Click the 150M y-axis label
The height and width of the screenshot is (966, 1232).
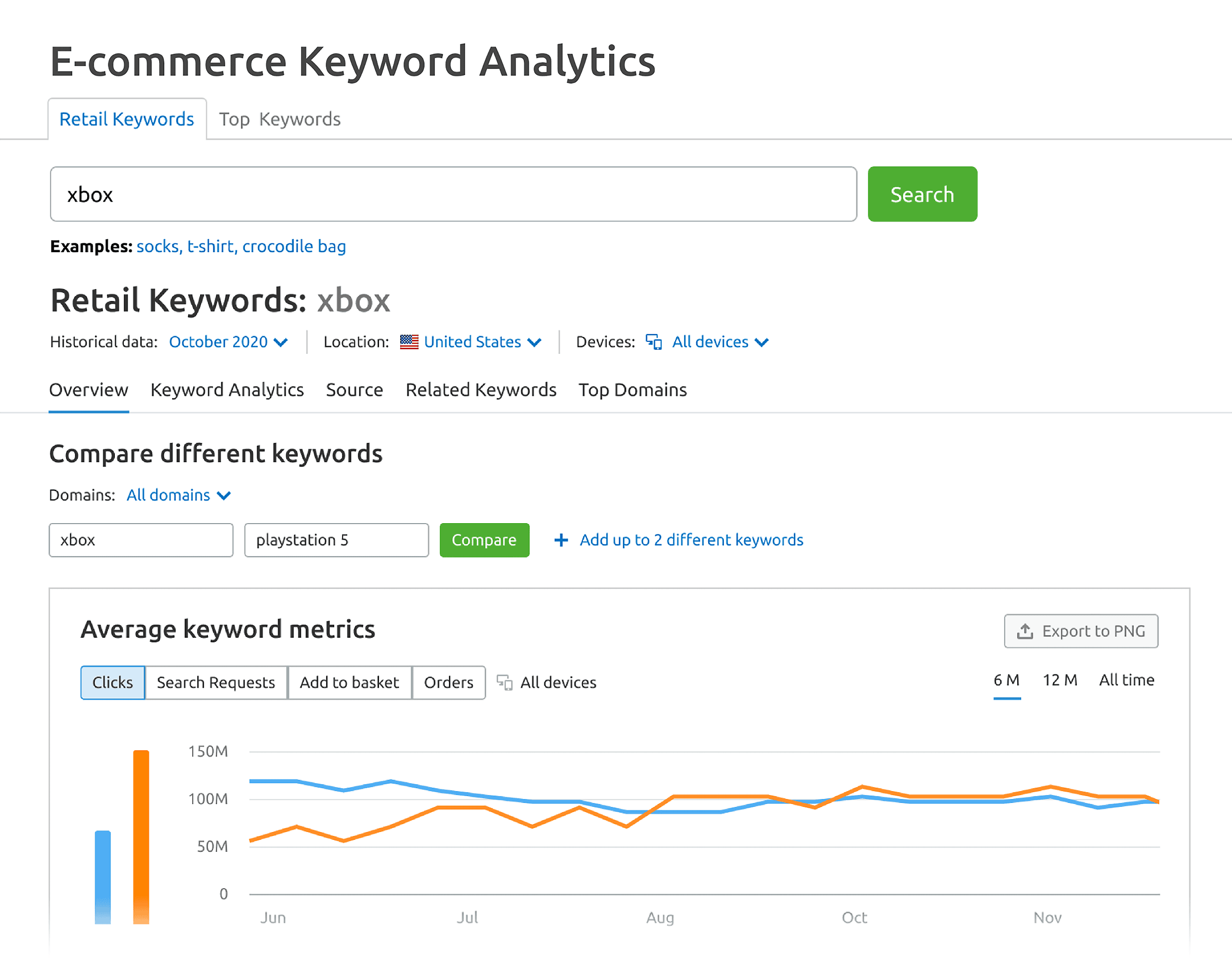208,751
